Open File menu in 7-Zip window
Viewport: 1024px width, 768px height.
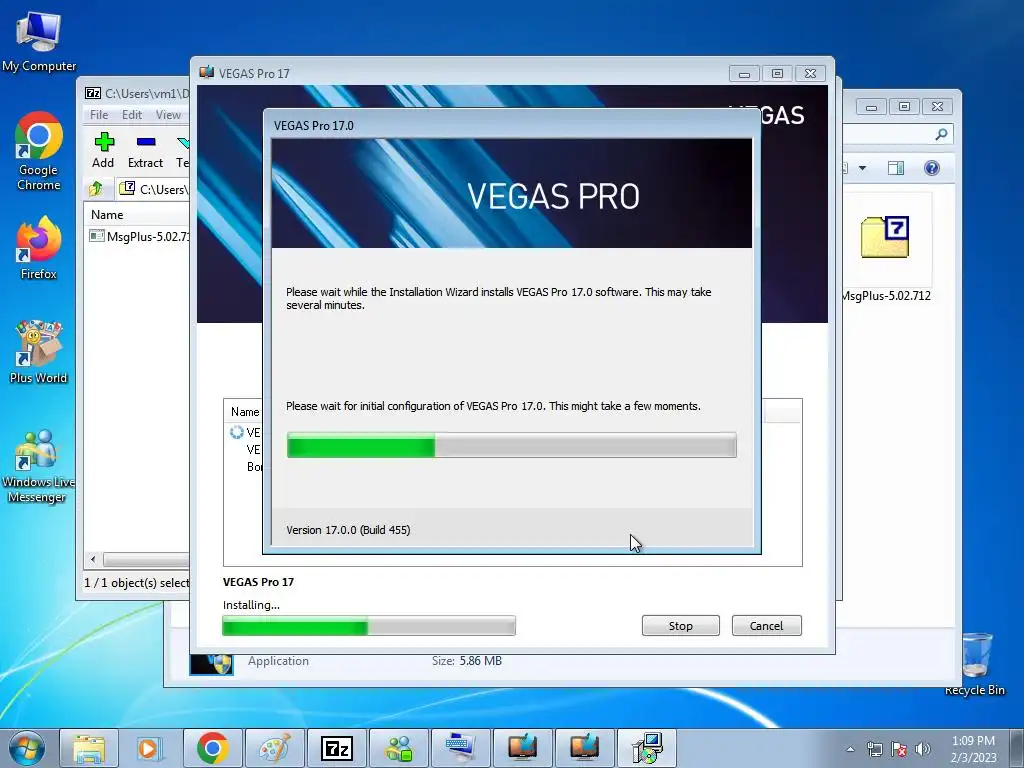[99, 115]
